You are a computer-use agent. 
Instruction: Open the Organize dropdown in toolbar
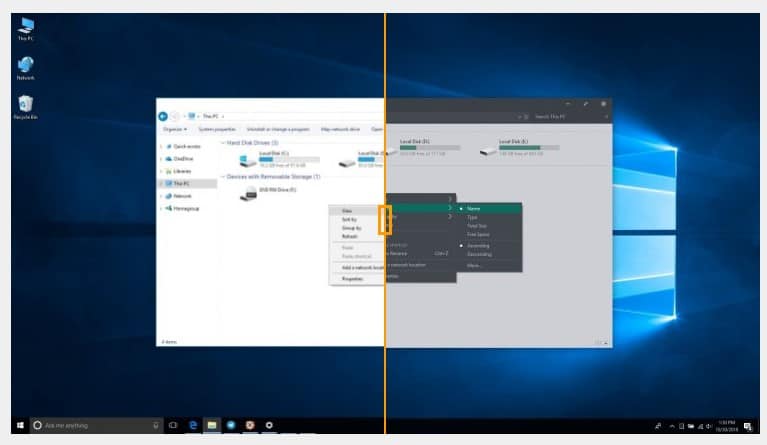(x=174, y=129)
